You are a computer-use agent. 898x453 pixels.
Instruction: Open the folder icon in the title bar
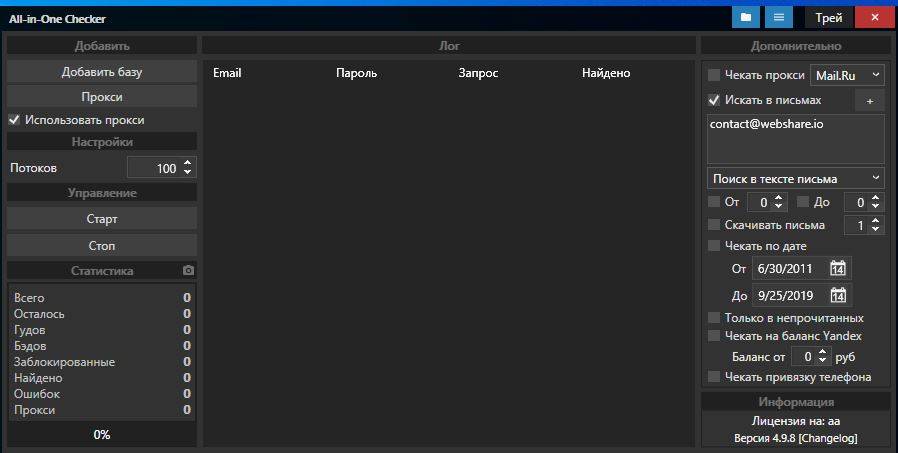click(746, 18)
